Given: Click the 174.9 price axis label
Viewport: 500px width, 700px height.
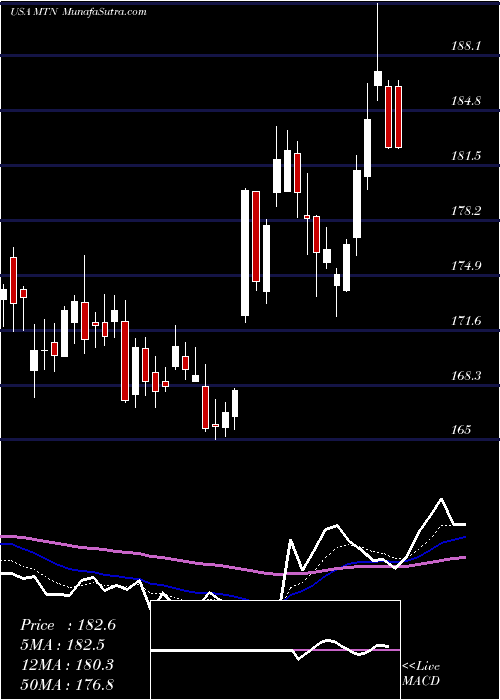Looking at the screenshot, I should tap(466, 266).
